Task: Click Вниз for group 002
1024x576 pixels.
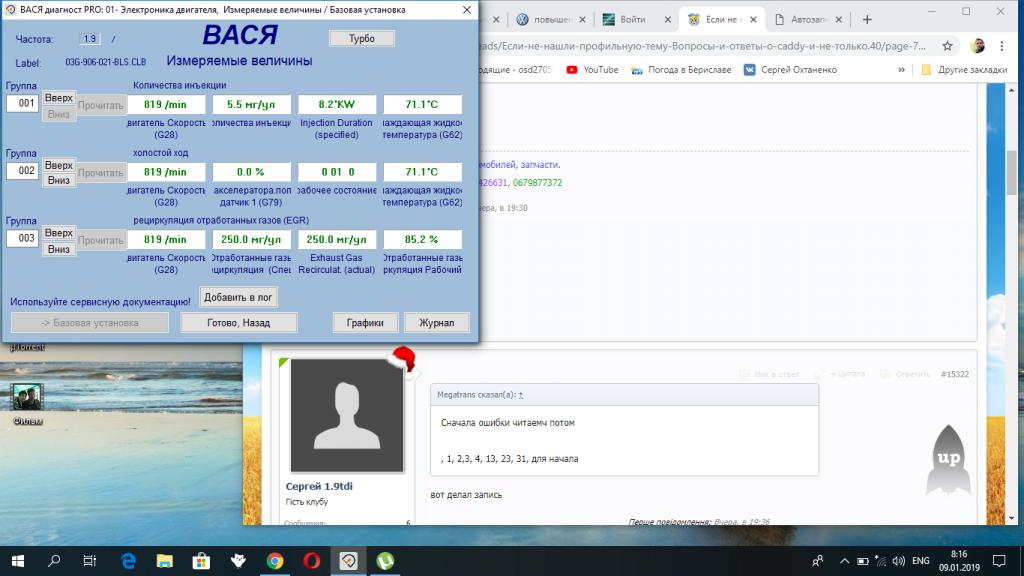Action: pyautogui.click(x=59, y=180)
